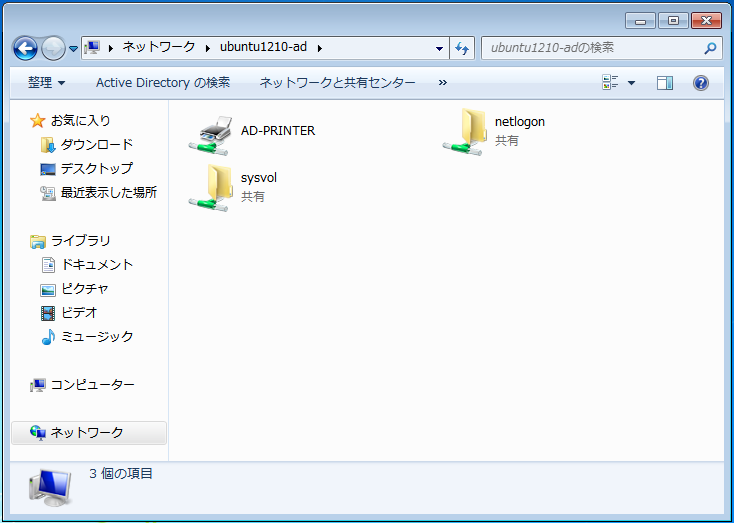
Task: Select お気に入り in navigation pane
Action: point(81,121)
